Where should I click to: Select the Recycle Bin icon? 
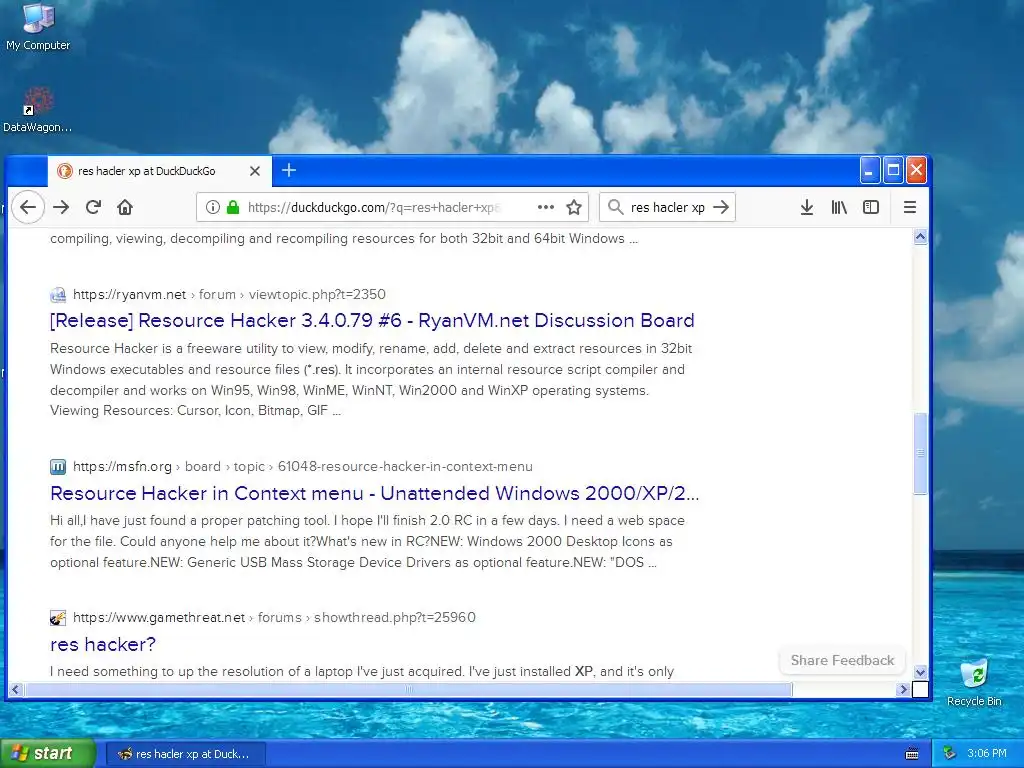(x=974, y=682)
